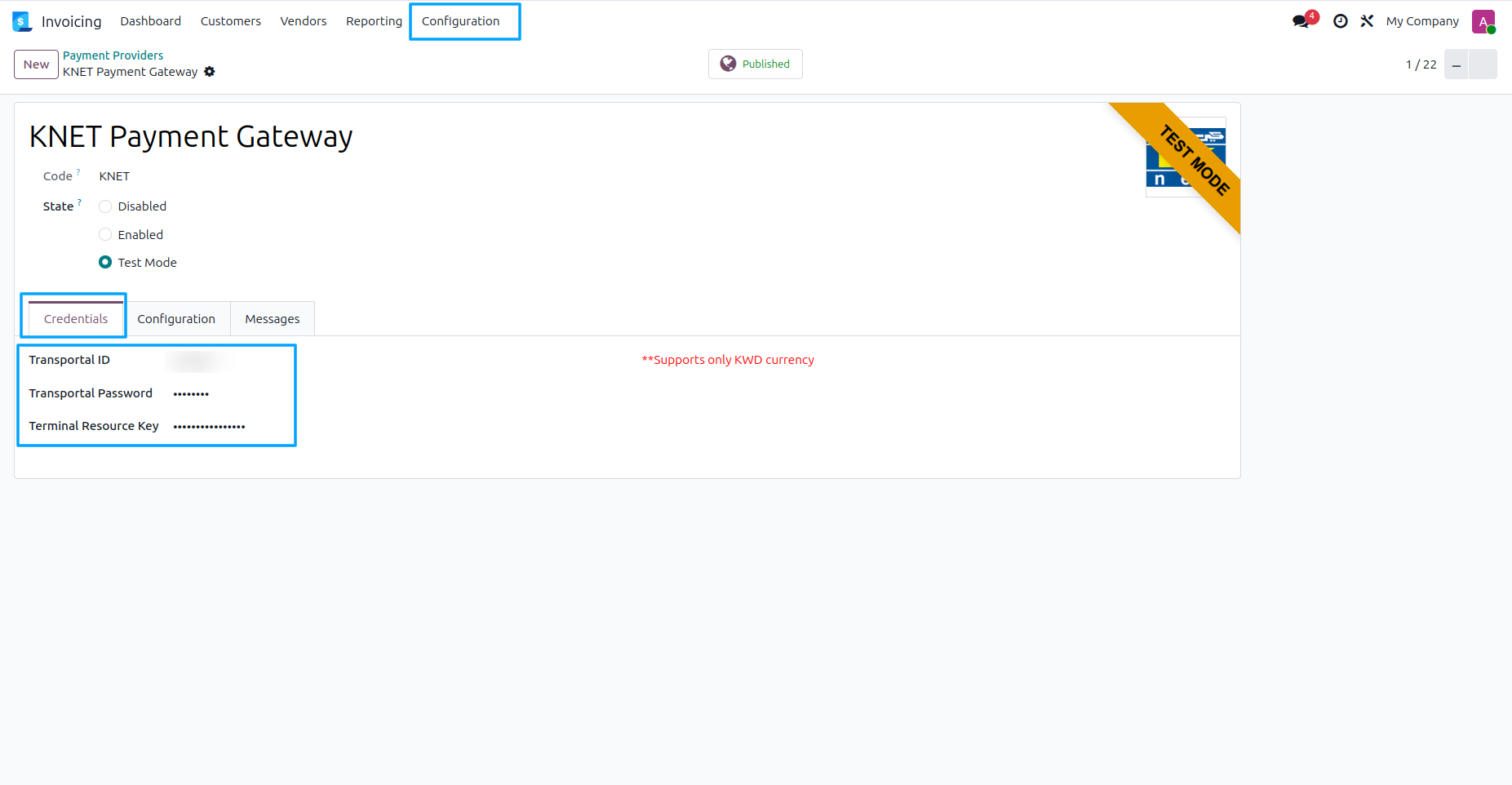Open the Vendors menu
1512x785 pixels.
(x=304, y=21)
